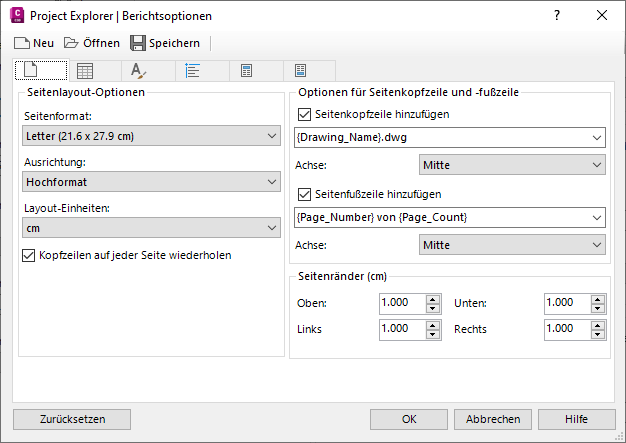This screenshot has width=626, height=443.
Task: Switch to the table grid options tab
Action: (x=86, y=71)
